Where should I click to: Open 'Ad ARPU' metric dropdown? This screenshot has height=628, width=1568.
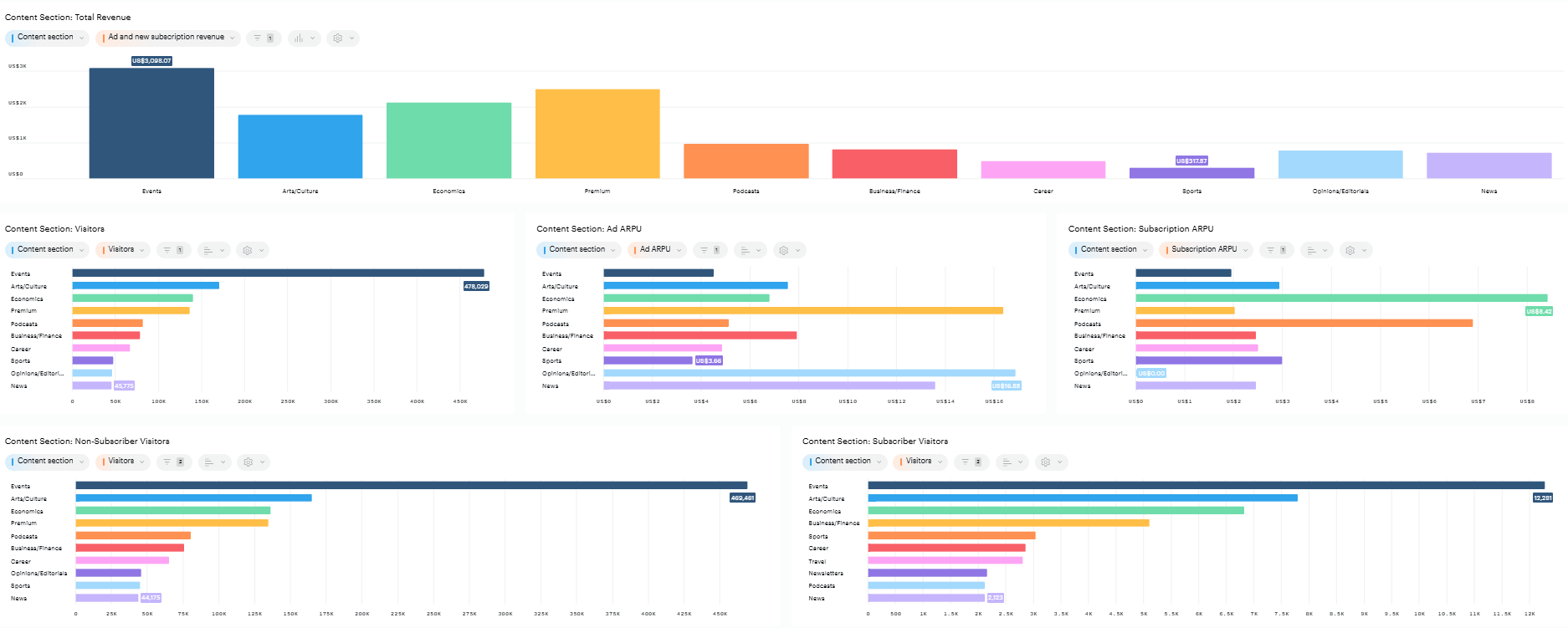657,250
